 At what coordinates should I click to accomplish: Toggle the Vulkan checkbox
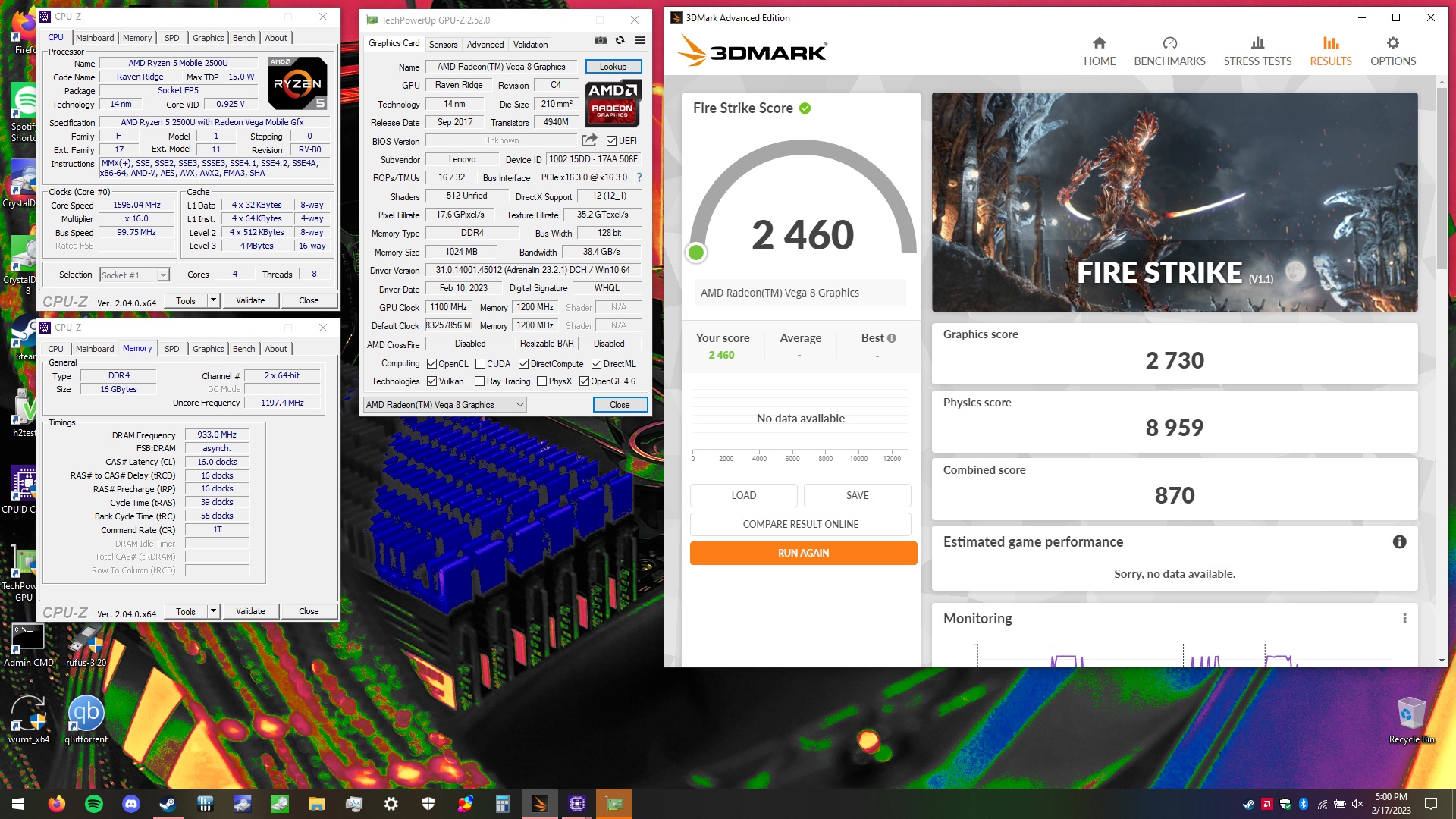click(431, 381)
